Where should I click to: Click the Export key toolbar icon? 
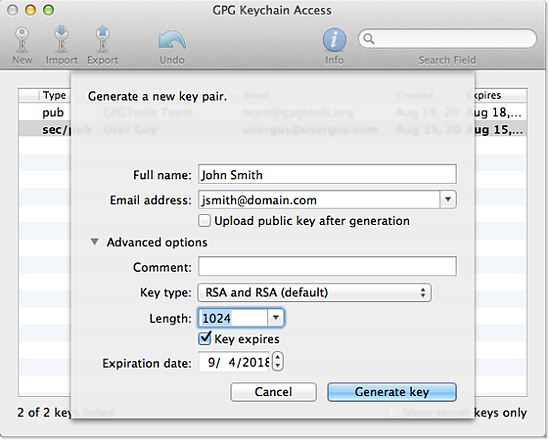click(102, 39)
